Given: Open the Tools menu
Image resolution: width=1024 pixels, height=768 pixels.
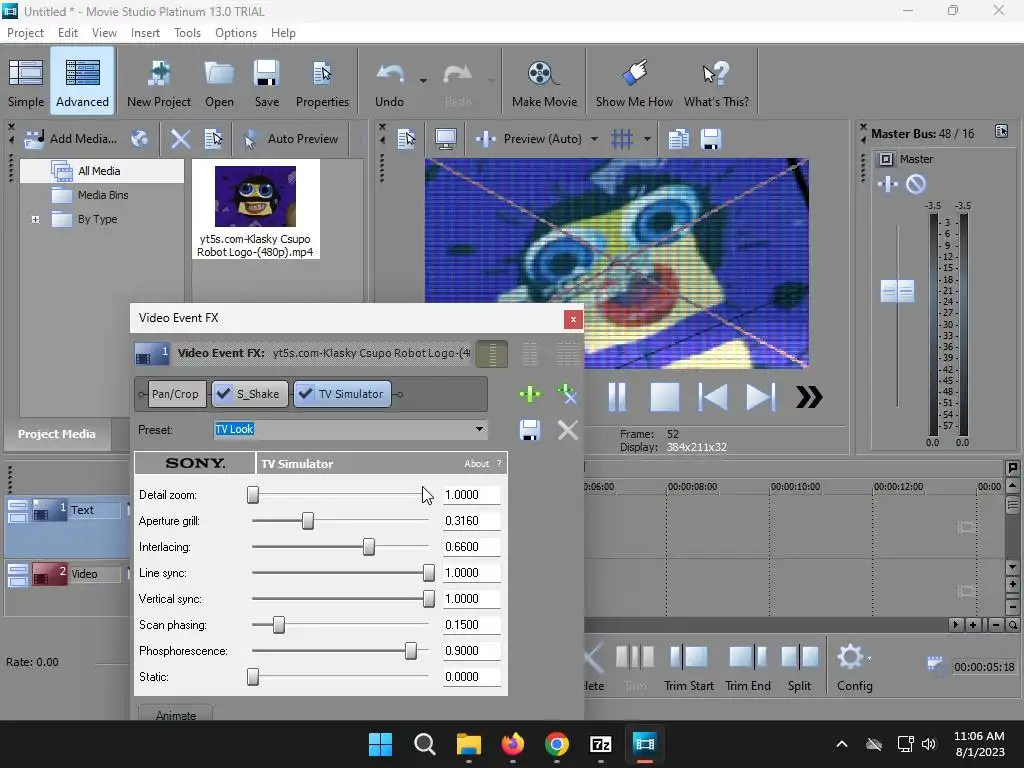Looking at the screenshot, I should [x=187, y=33].
